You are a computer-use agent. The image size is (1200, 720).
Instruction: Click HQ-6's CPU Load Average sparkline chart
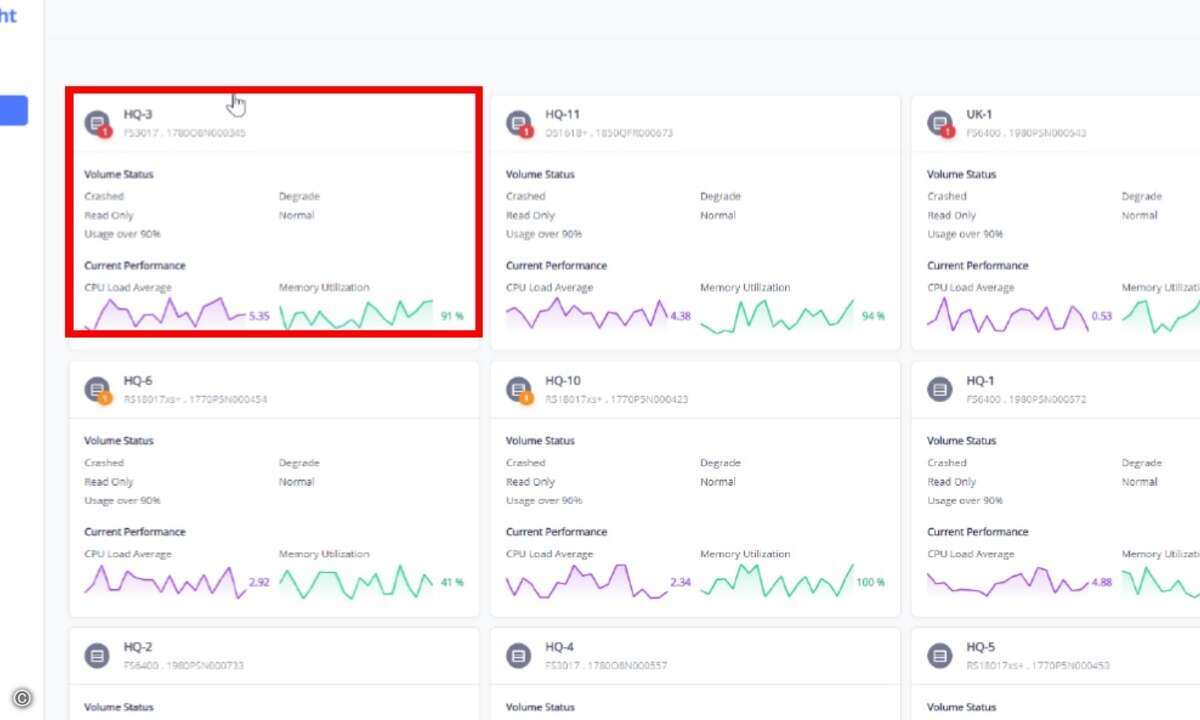(x=164, y=581)
